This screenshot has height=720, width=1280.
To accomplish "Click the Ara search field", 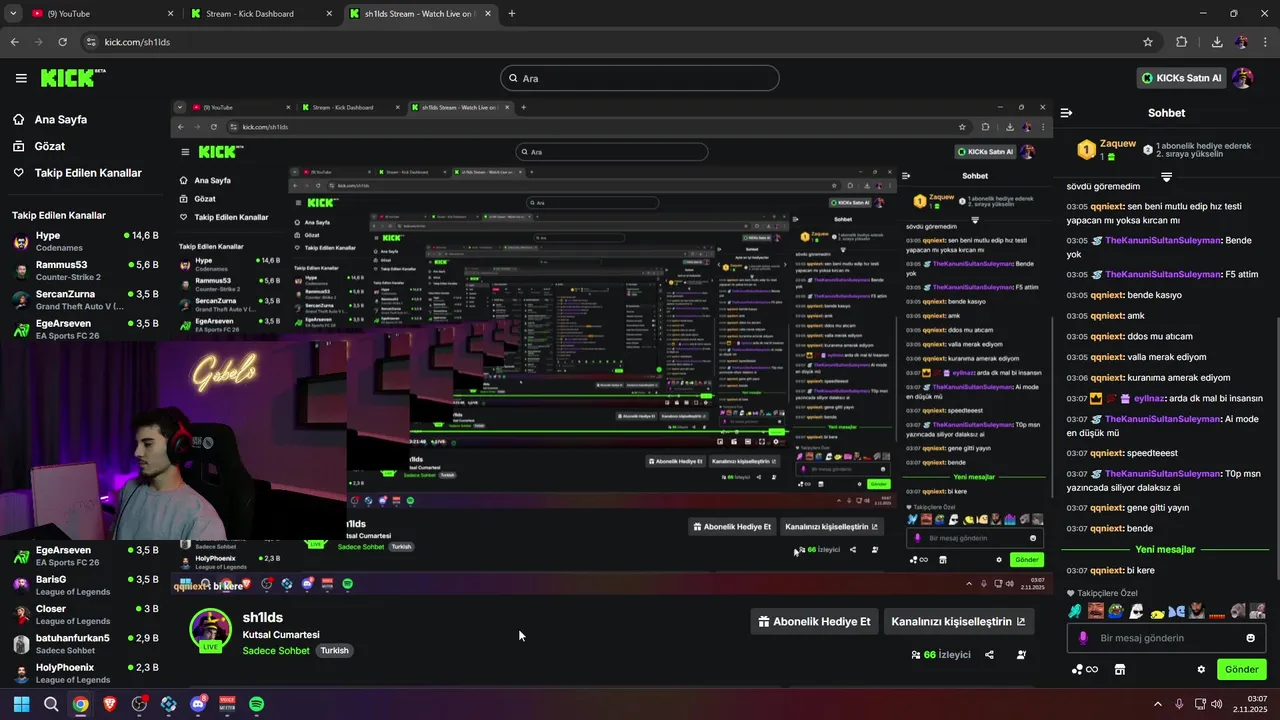I will coord(640,78).
